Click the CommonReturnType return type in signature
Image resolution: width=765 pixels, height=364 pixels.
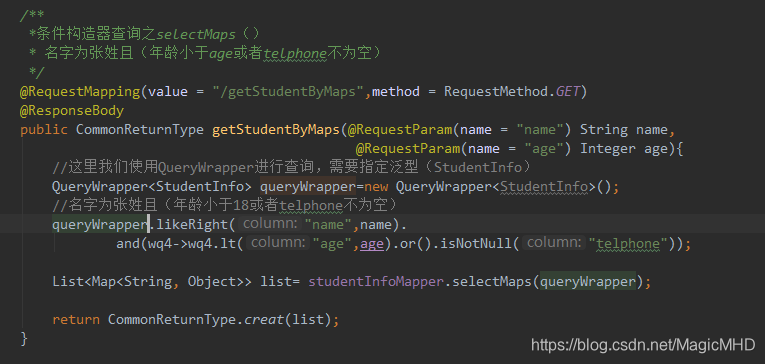(x=140, y=130)
